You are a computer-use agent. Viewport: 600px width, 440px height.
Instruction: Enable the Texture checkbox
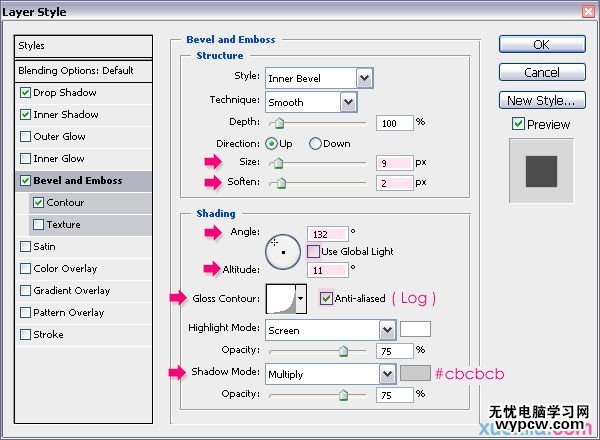(x=38, y=225)
